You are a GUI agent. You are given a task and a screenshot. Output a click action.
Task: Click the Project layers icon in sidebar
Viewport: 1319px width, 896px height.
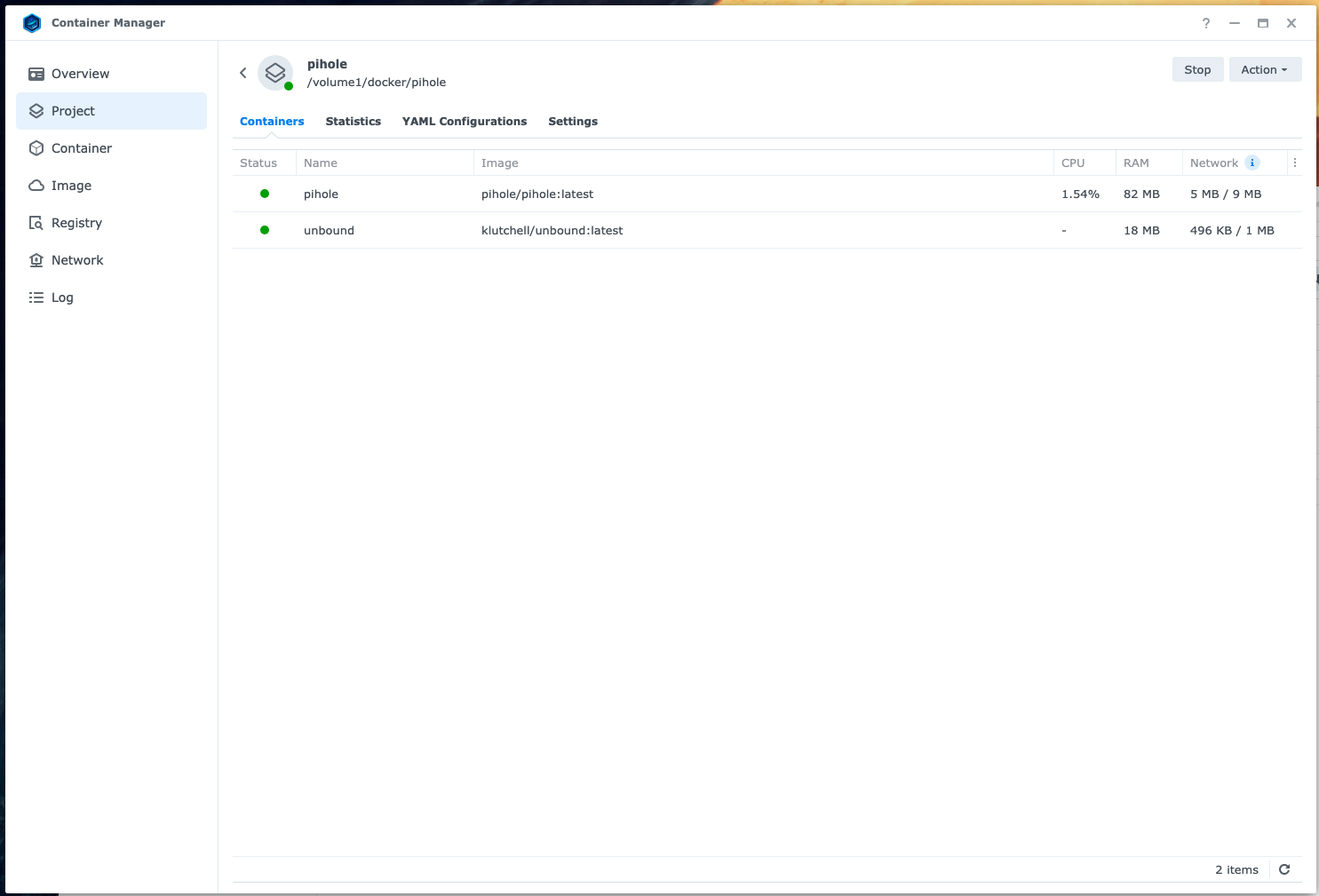click(36, 111)
